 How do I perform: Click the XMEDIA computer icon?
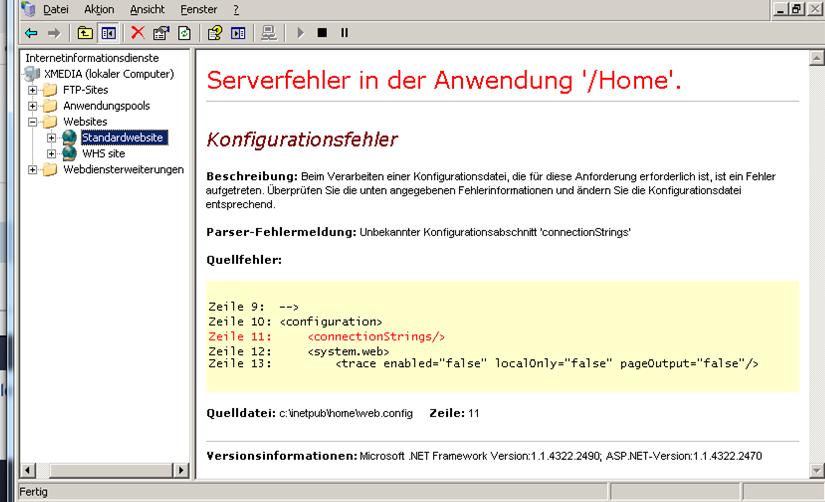point(33,74)
